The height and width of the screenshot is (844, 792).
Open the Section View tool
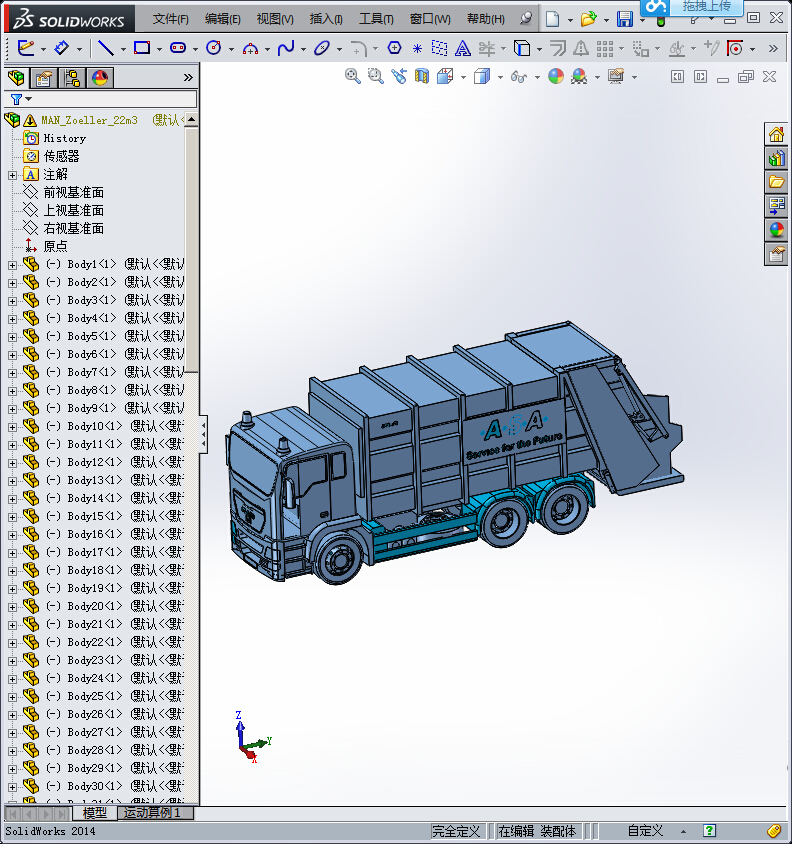[422, 76]
